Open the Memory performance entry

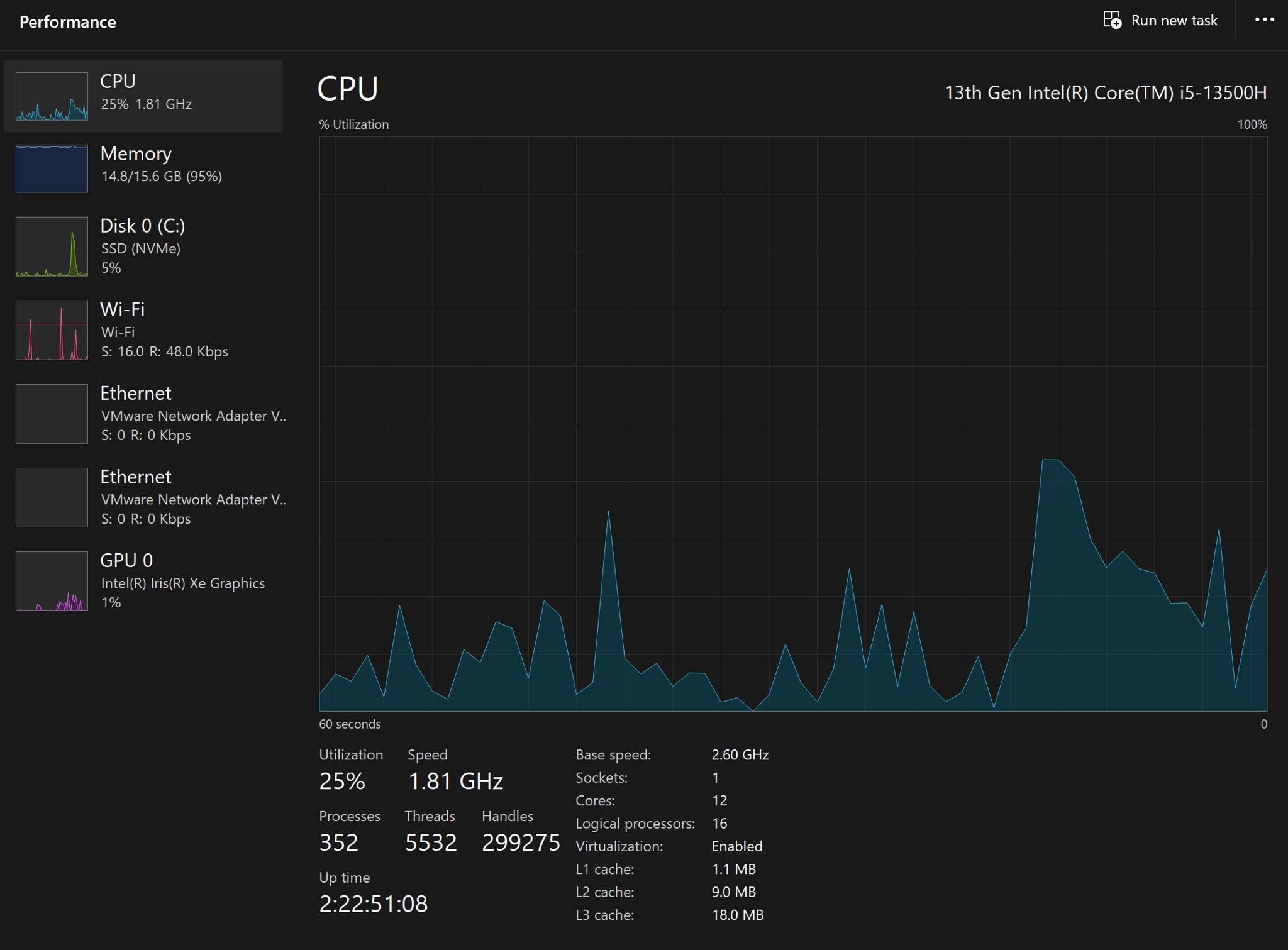pos(143,168)
